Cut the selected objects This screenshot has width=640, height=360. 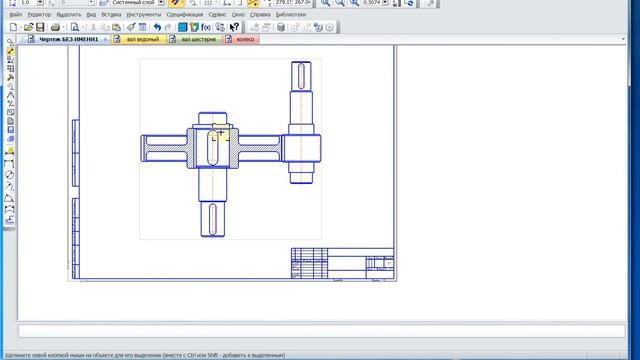click(x=93, y=27)
